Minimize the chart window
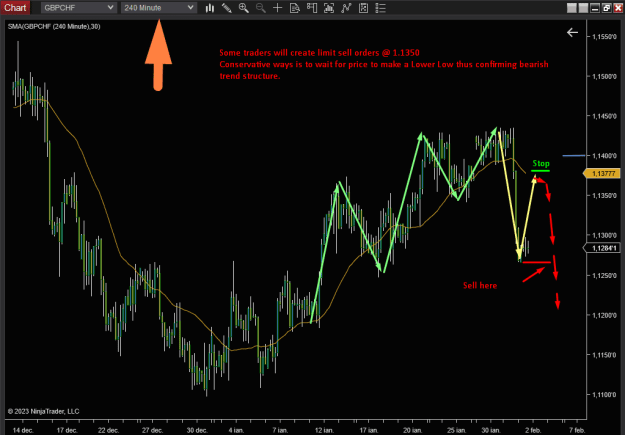The width and height of the screenshot is (625, 435). pos(595,8)
